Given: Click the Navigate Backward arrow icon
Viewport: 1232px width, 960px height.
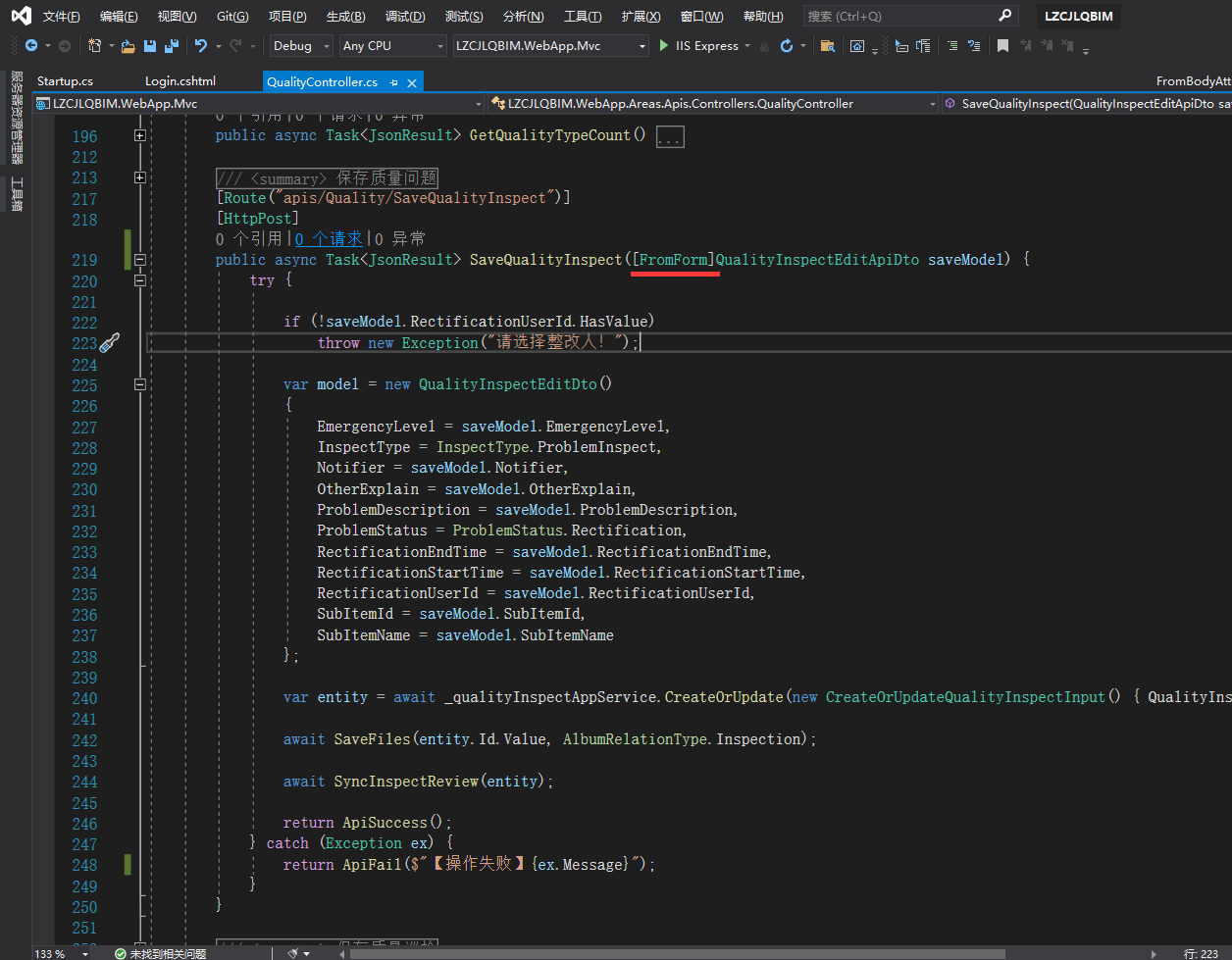Looking at the screenshot, I should pyautogui.click(x=31, y=46).
